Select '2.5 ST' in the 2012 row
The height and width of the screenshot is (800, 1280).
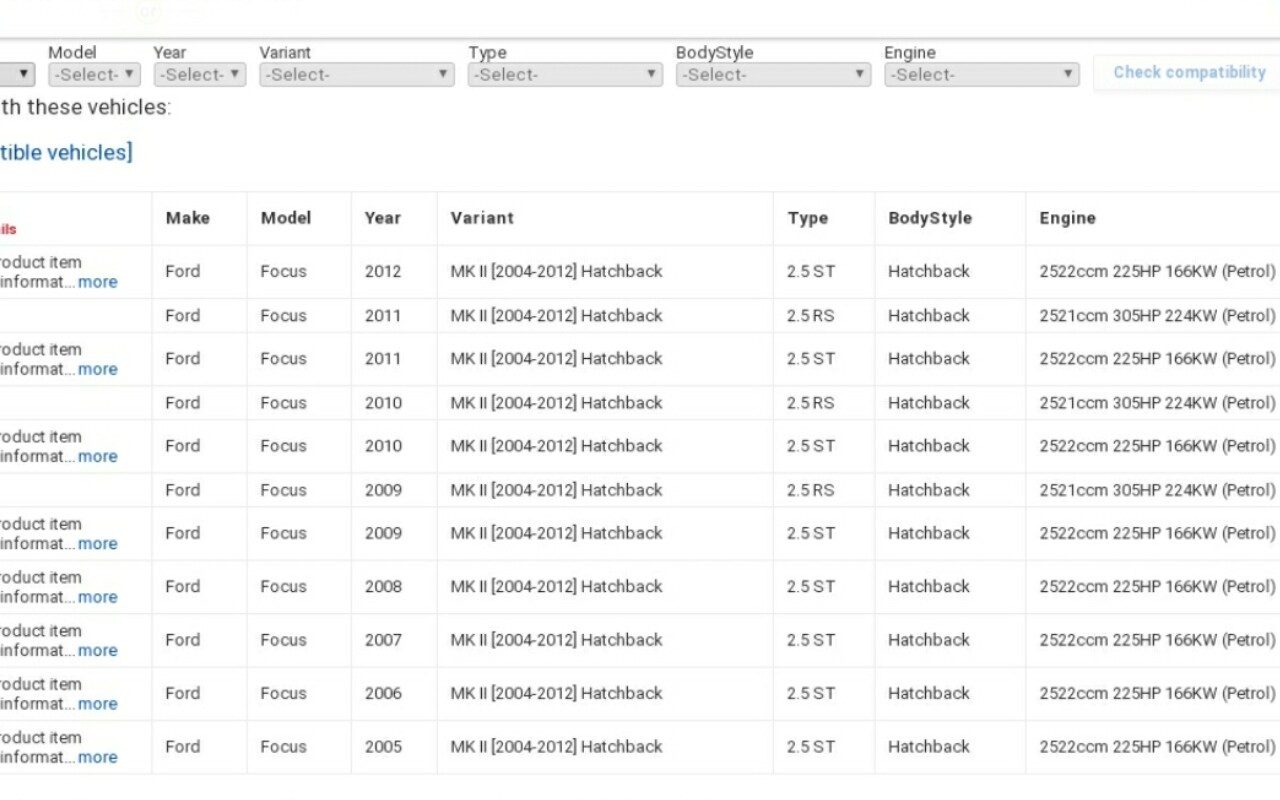810,271
